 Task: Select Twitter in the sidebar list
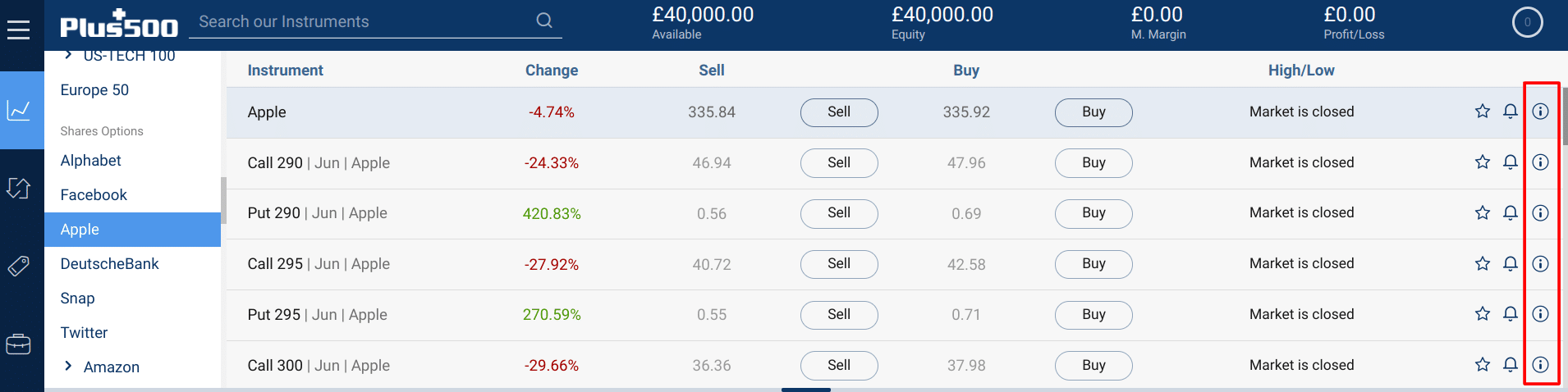click(x=84, y=333)
